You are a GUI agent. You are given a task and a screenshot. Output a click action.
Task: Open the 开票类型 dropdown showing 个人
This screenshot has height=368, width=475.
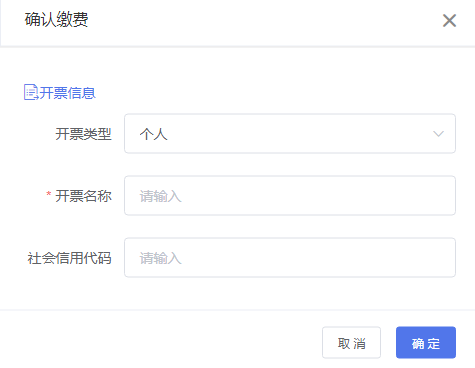click(290, 134)
